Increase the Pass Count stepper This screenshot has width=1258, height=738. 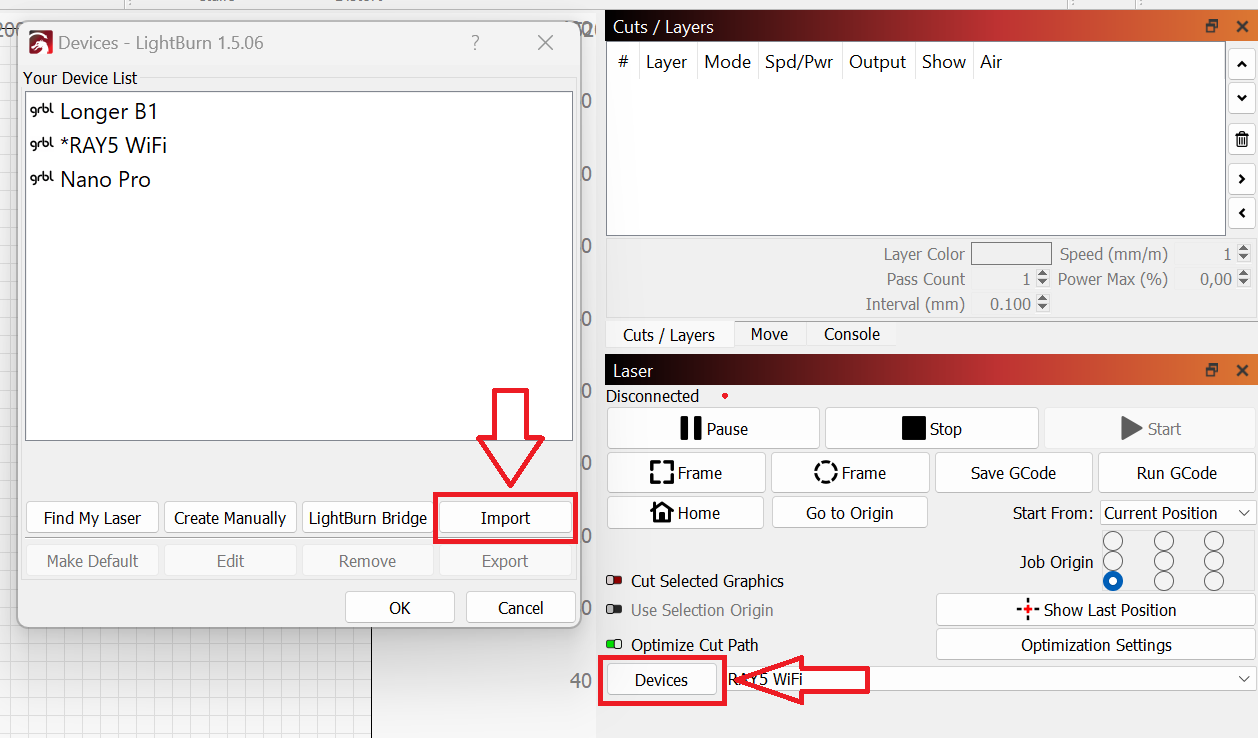point(1043,275)
